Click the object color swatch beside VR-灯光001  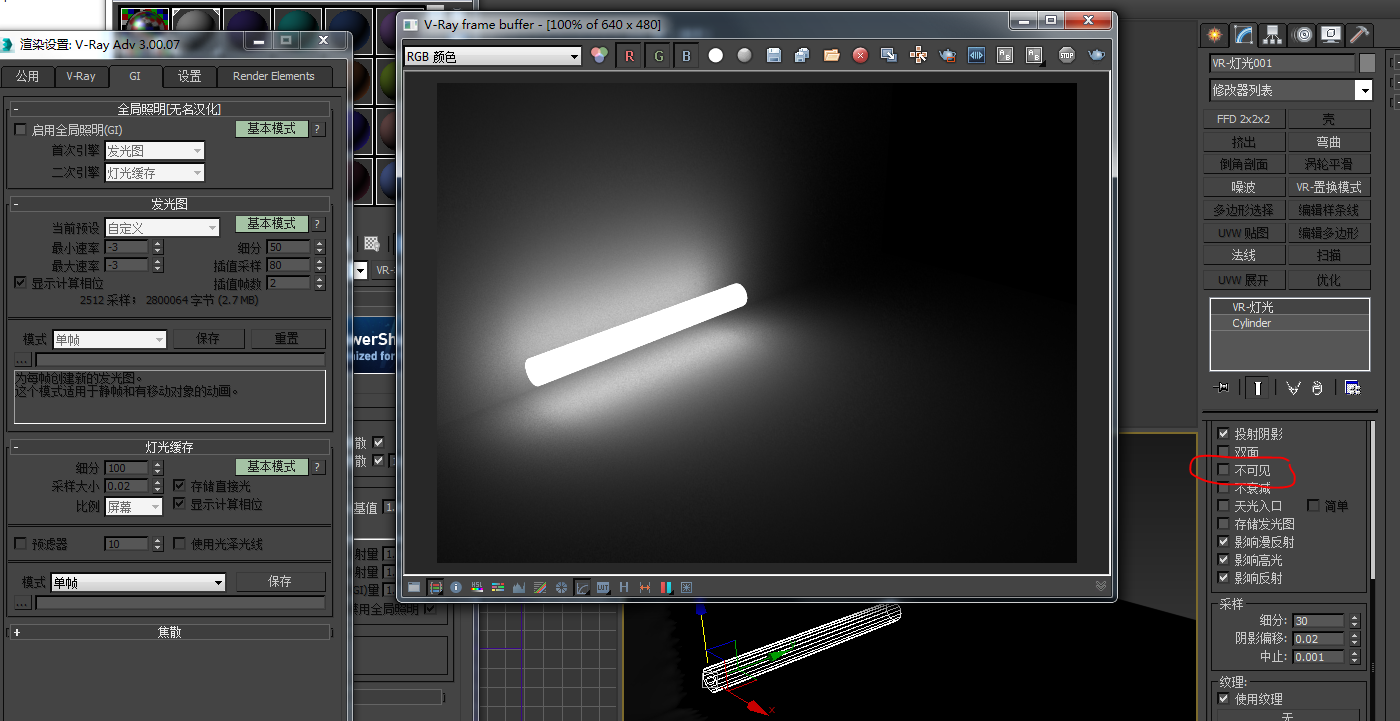pyautogui.click(x=1367, y=63)
